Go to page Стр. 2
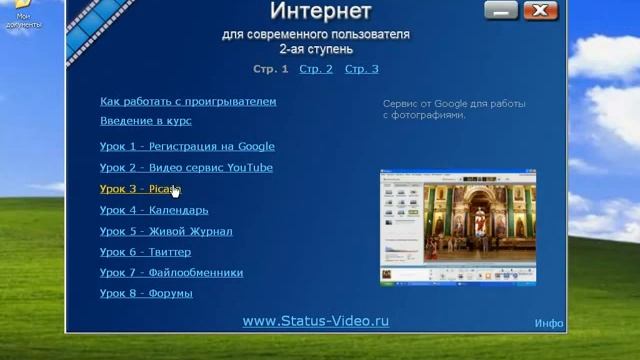This screenshot has height=360, width=640. pyautogui.click(x=316, y=69)
